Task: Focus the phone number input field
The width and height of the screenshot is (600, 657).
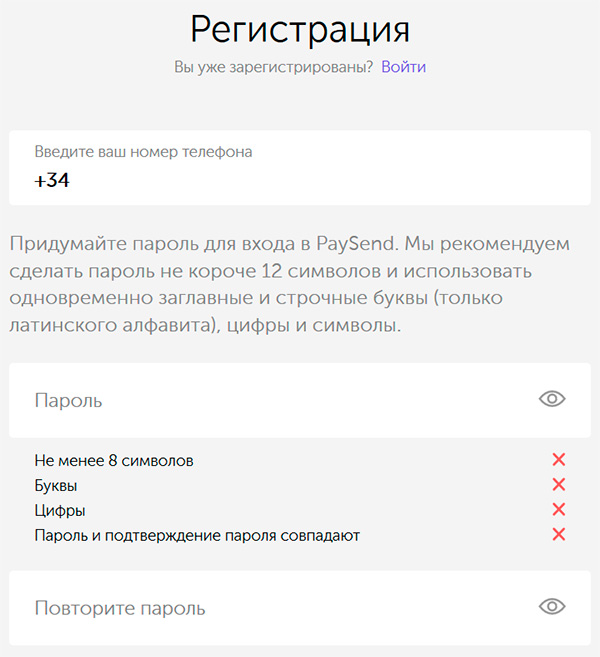Action: (x=300, y=182)
